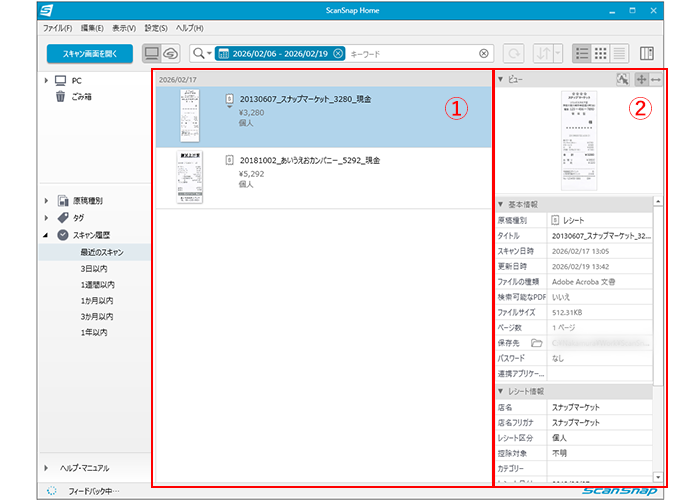Toggle the side panel layout icon

[x=647, y=53]
